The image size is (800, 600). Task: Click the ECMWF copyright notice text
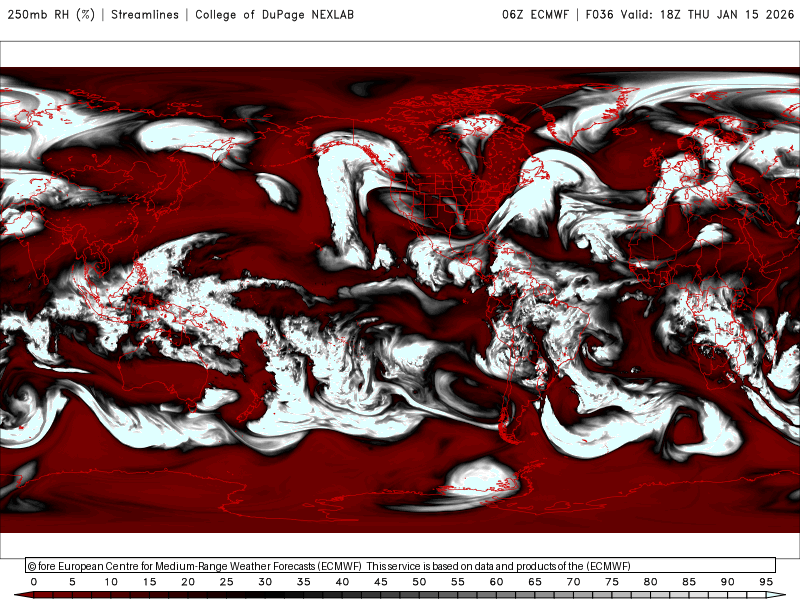point(329,566)
